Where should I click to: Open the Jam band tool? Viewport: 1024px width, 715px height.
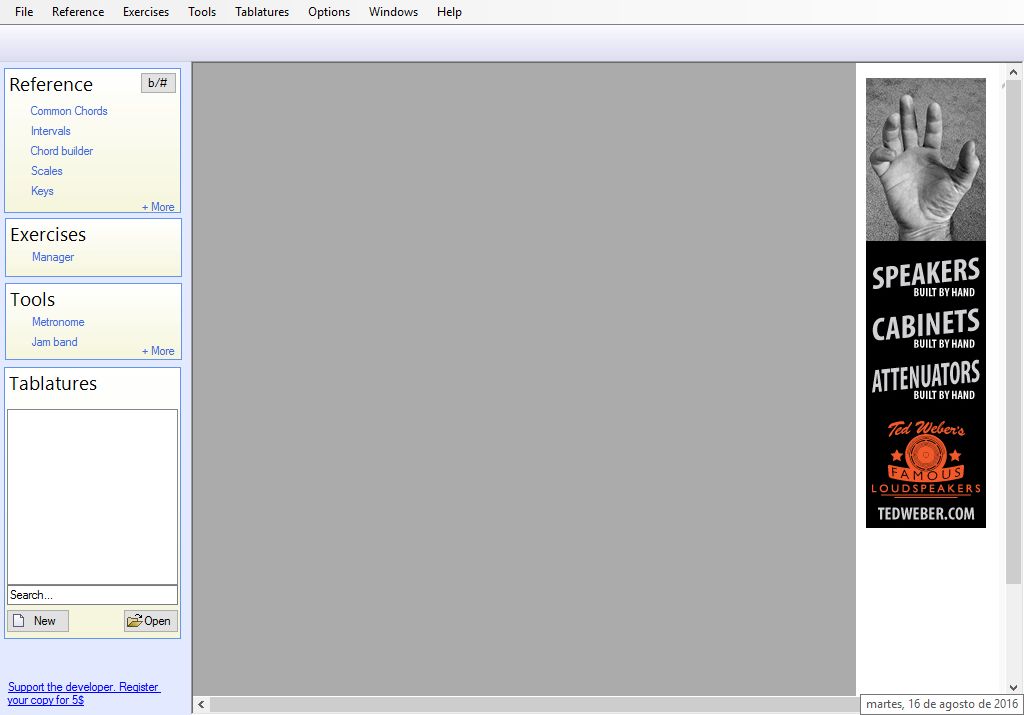click(x=54, y=342)
